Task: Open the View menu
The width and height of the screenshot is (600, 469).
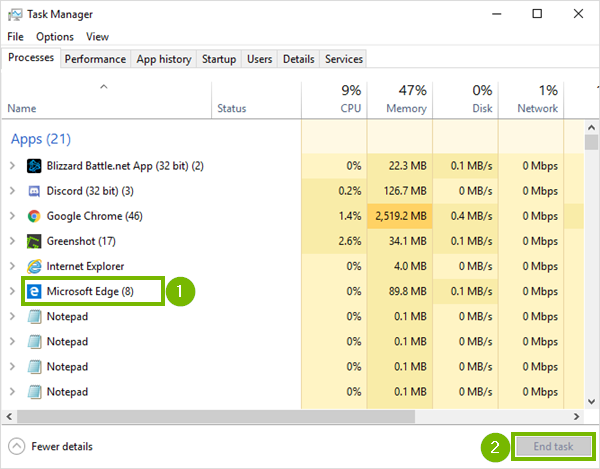Action: click(x=97, y=37)
